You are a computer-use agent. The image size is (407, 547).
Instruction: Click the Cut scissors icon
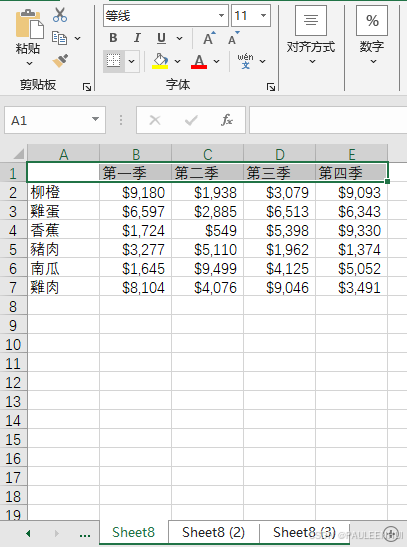click(x=60, y=15)
